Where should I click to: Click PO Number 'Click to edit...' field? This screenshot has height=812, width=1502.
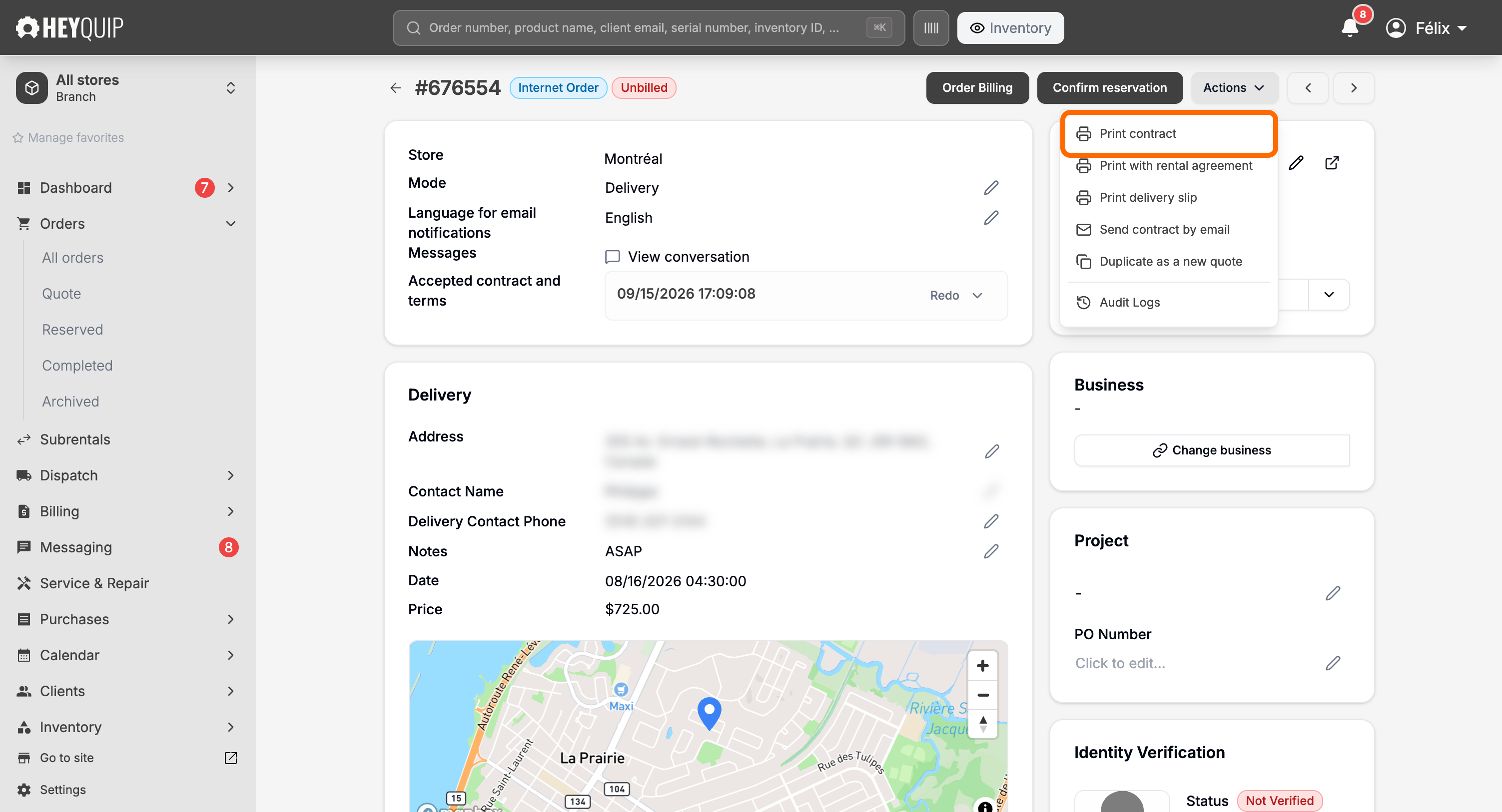[x=1120, y=663]
